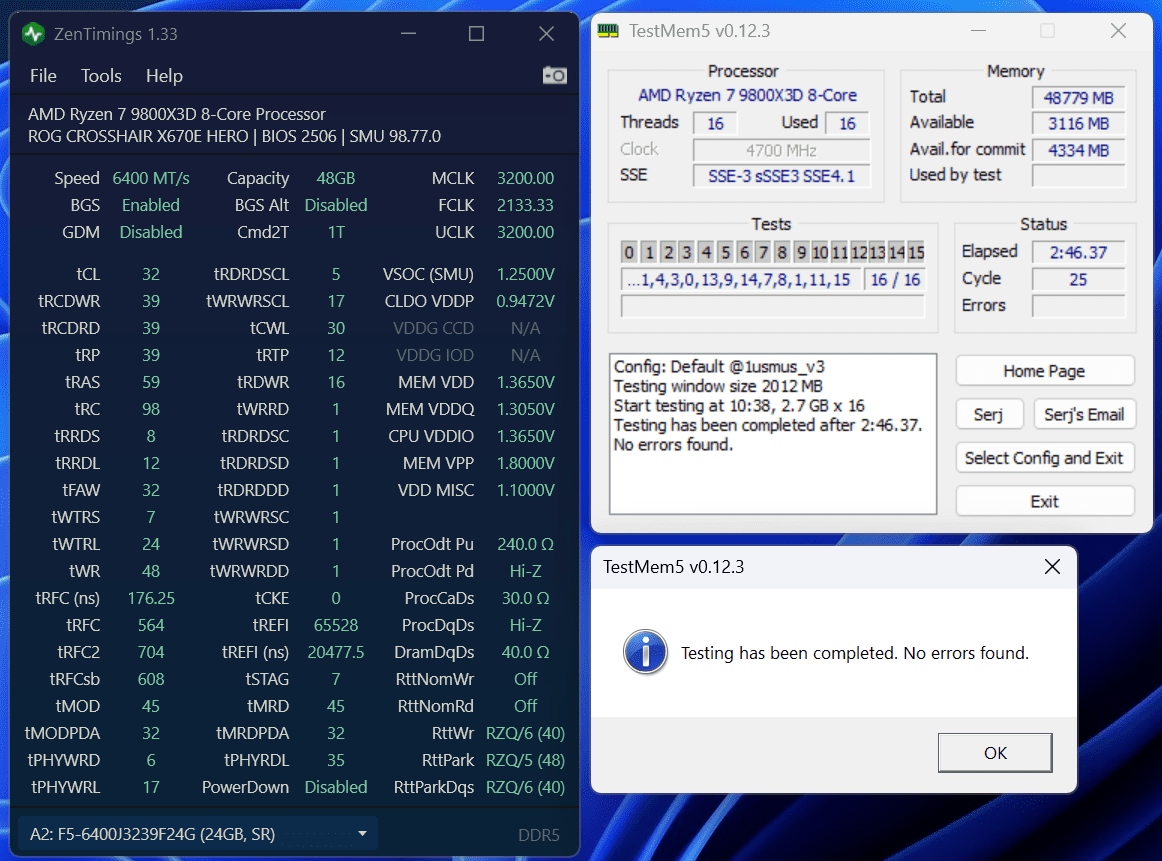The width and height of the screenshot is (1162, 861).
Task: Open the Tools menu in ZenTimings
Action: (101, 76)
